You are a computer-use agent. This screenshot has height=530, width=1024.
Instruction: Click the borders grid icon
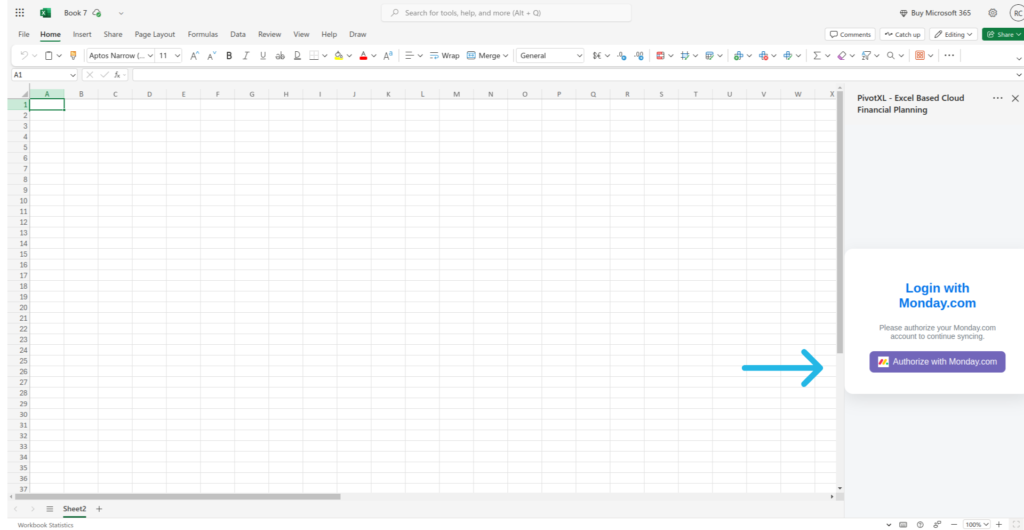(x=314, y=56)
